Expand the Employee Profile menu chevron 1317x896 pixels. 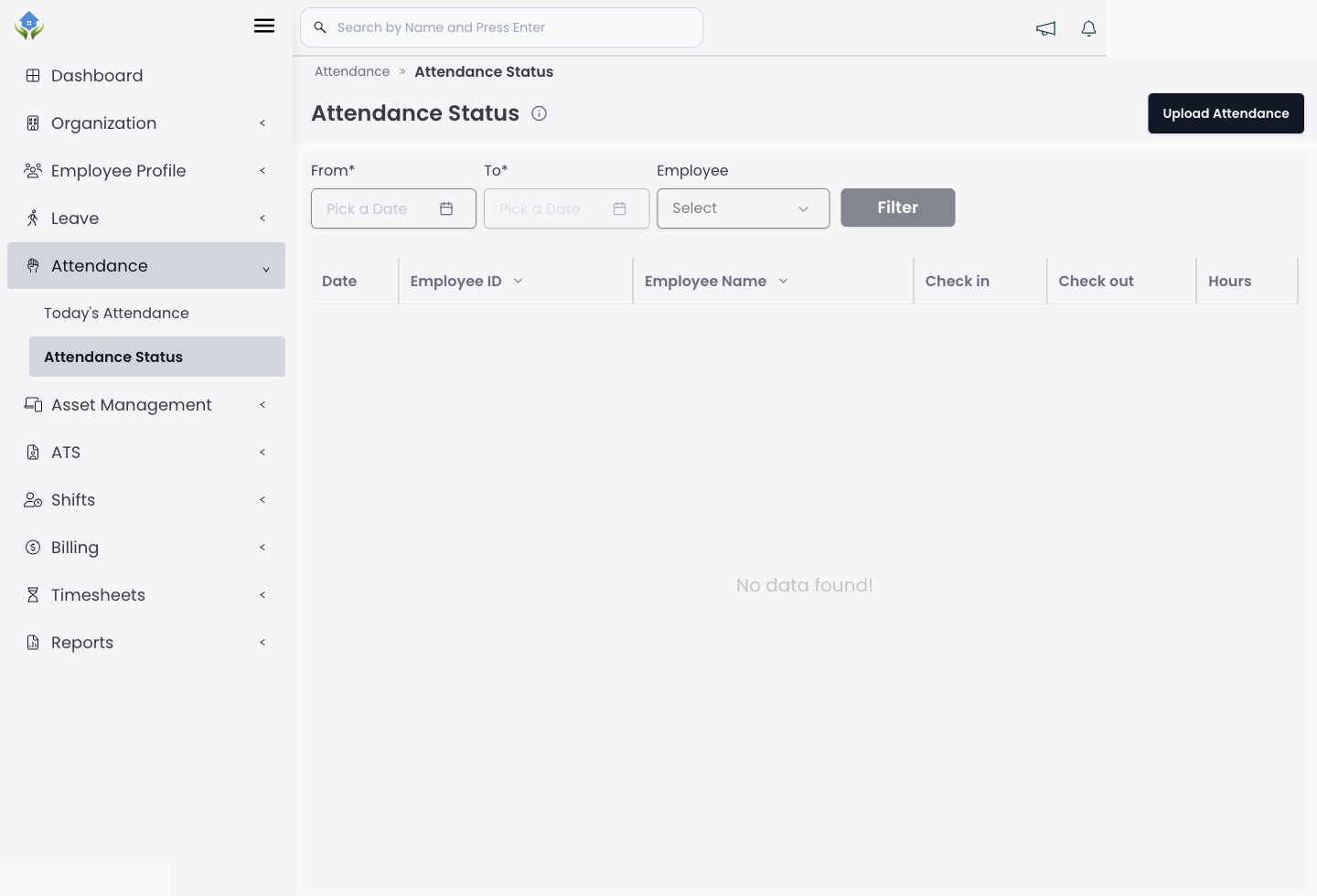pos(262,171)
